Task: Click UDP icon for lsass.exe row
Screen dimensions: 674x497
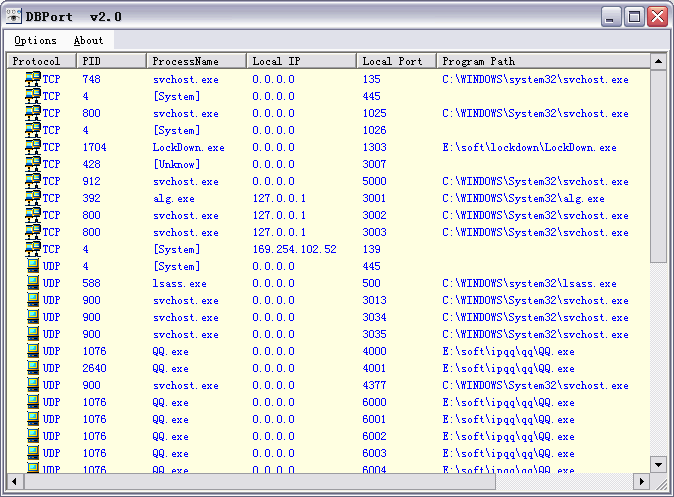Action: coord(33,283)
